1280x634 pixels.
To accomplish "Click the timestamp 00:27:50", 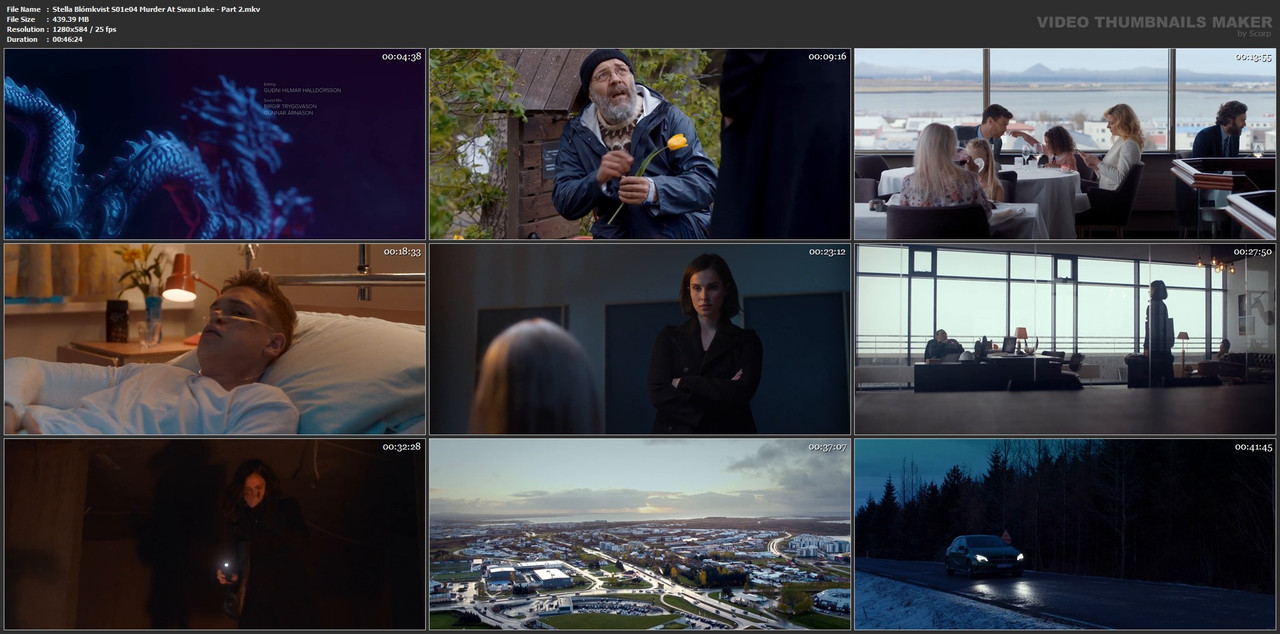I will point(1253,252).
